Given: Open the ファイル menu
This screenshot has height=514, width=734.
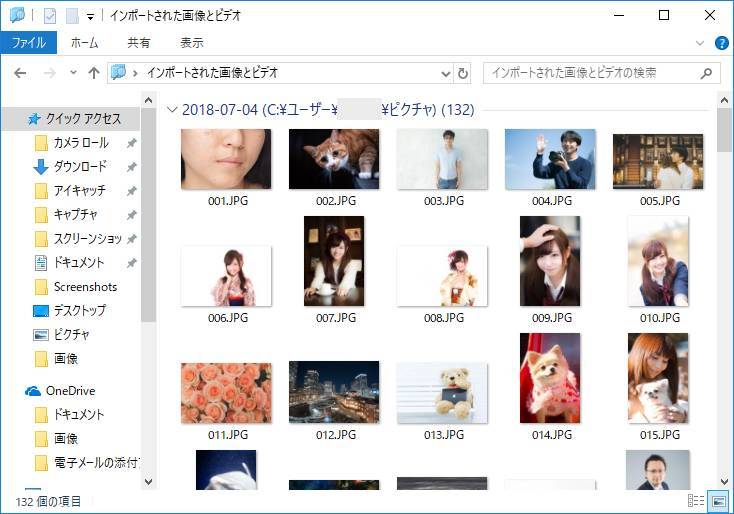Looking at the screenshot, I should click(x=29, y=43).
